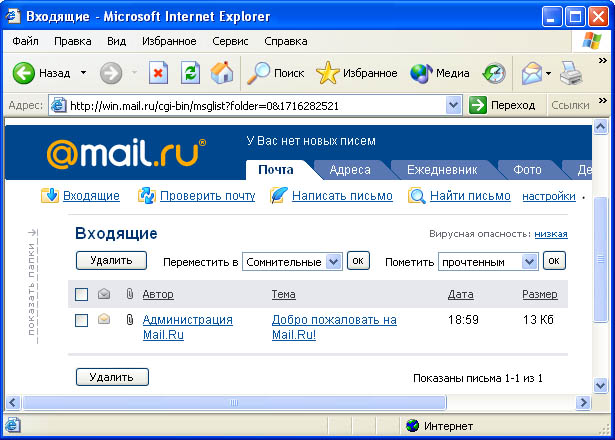615x440 pixels.
Task: Sort by attachment paperclip header icon
Action: (x=130, y=293)
